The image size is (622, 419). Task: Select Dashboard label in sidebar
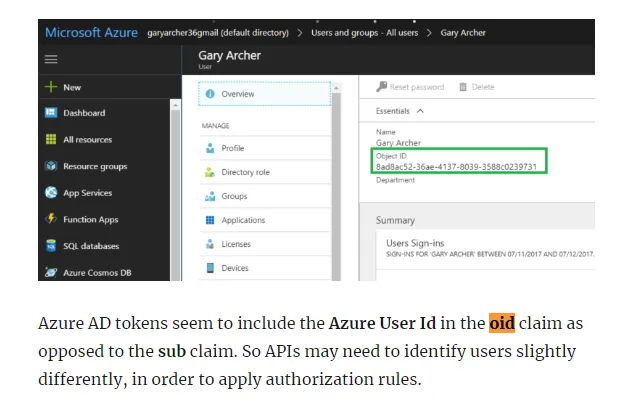[x=84, y=113]
